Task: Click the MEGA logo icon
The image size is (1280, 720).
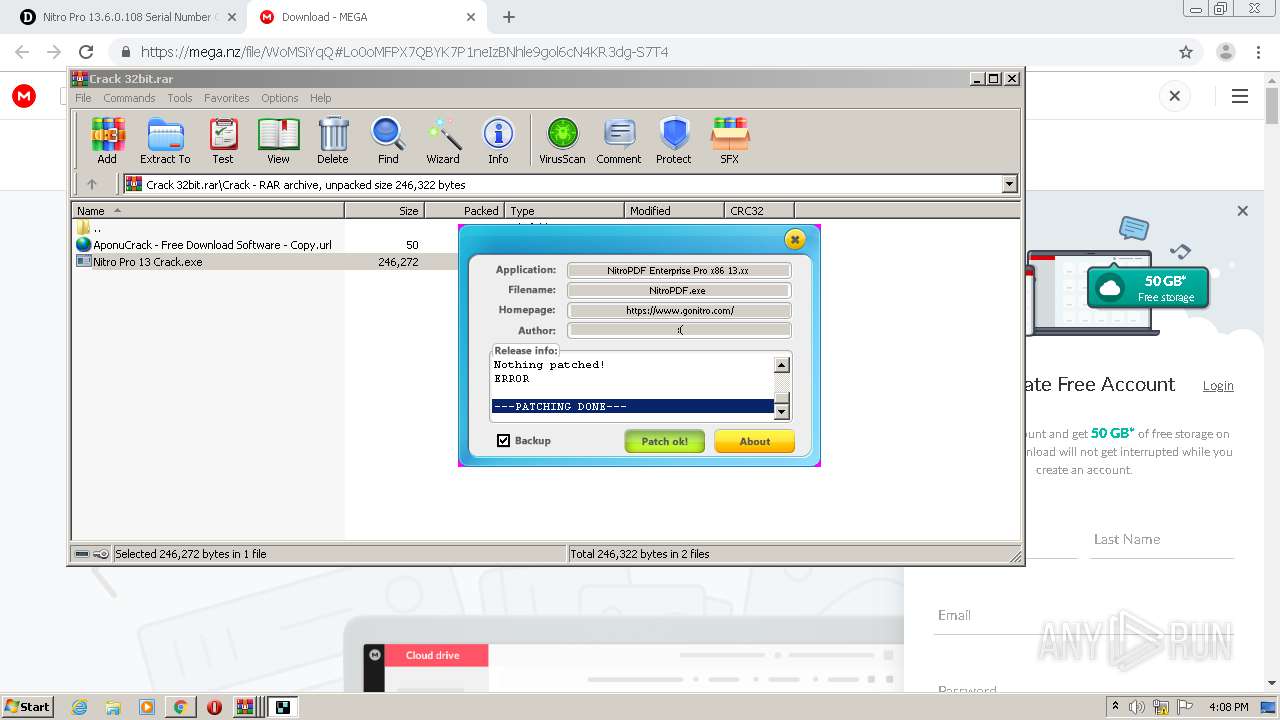Action: pyautogui.click(x=24, y=96)
